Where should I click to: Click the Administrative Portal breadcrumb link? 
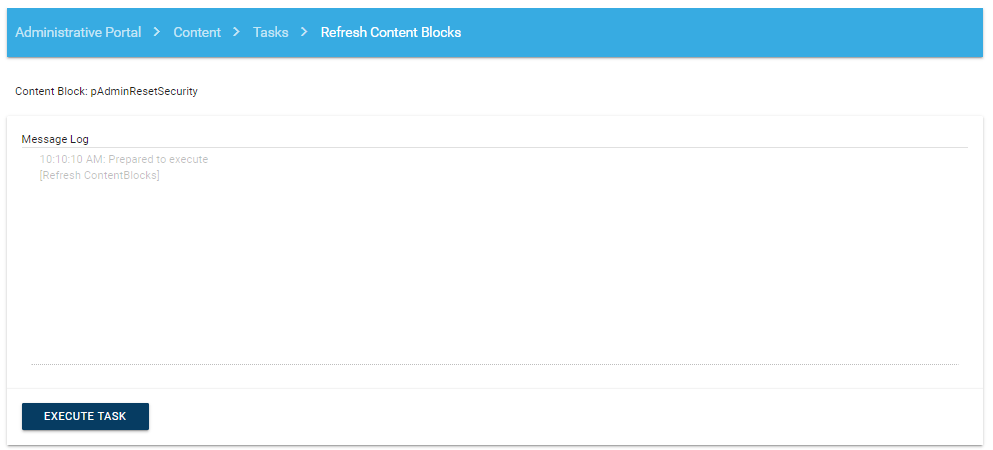(x=78, y=32)
